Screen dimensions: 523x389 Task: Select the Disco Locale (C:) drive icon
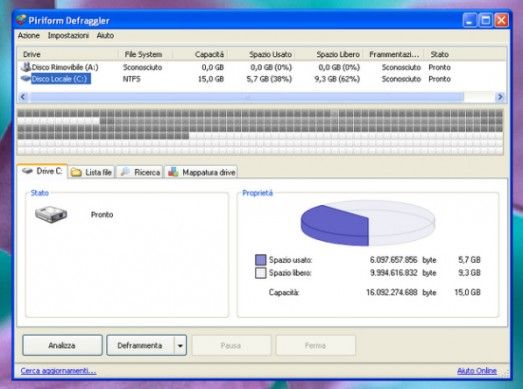tap(25, 79)
